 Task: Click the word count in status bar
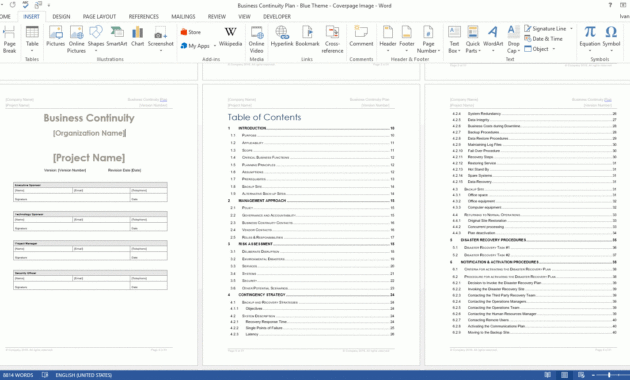[18, 375]
